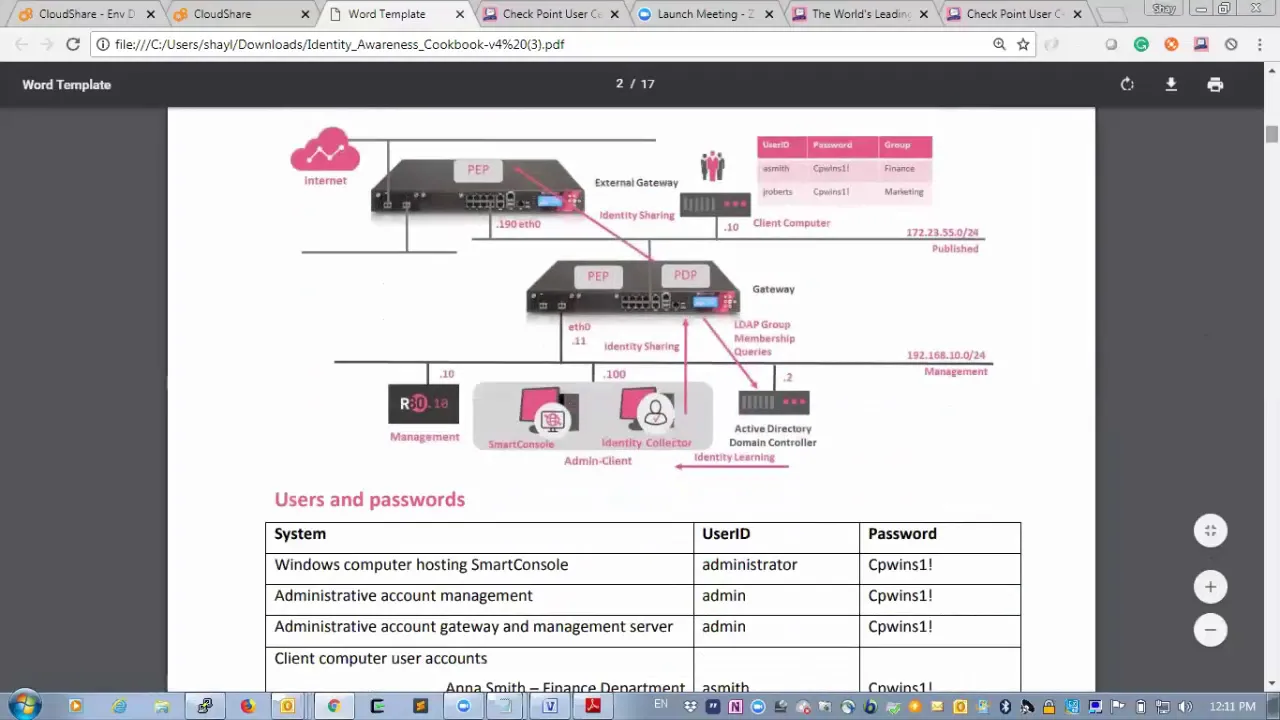
Task: Print the PDF document
Action: click(1215, 85)
